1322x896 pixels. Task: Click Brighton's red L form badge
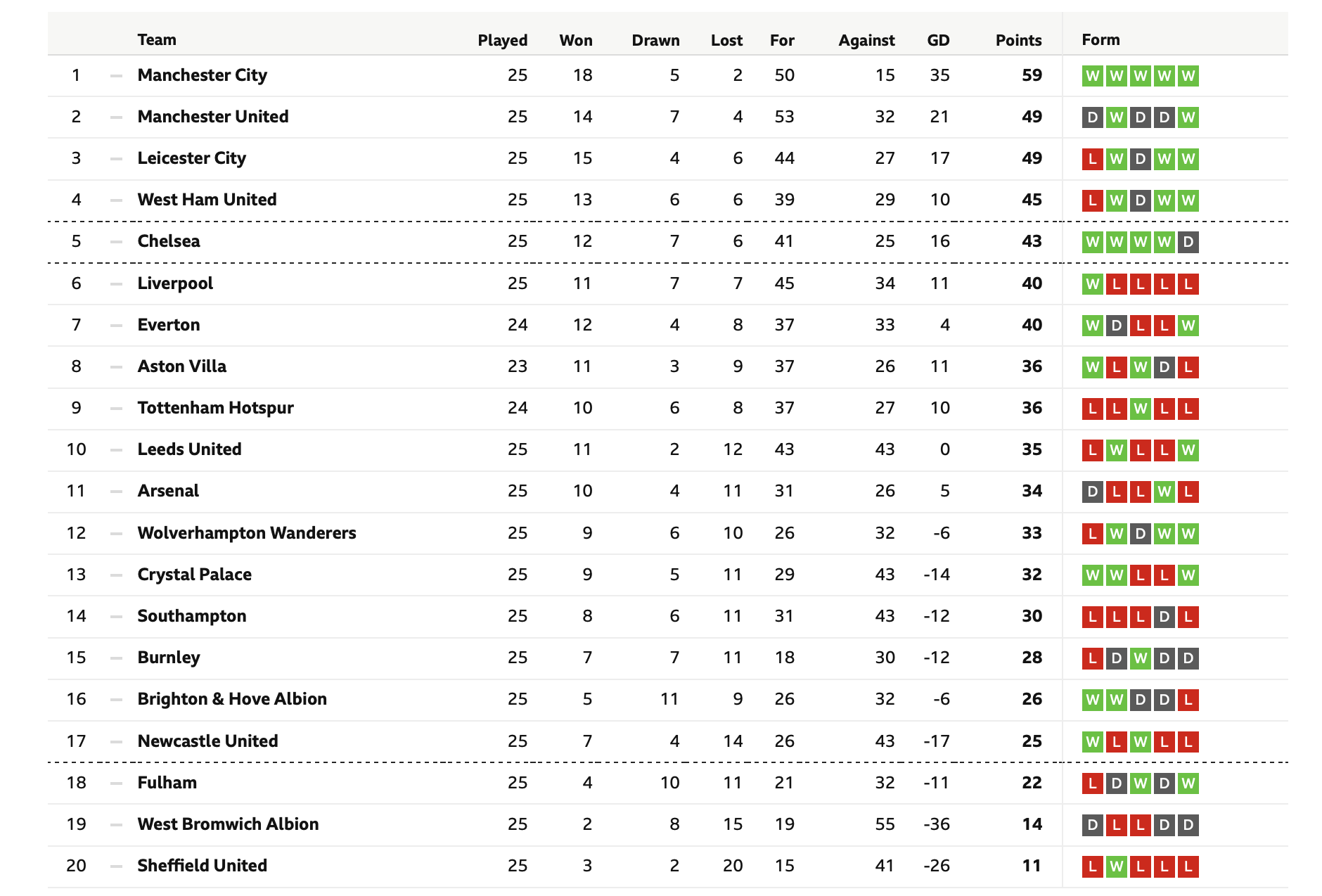1188,700
